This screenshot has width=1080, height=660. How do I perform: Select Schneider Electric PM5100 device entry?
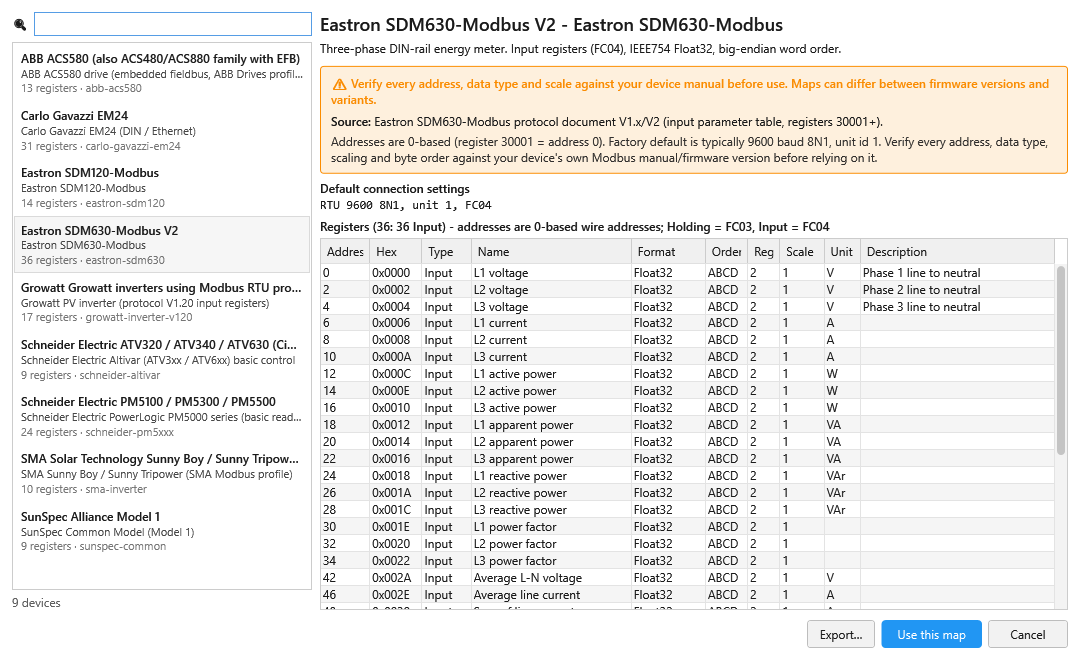click(162, 416)
